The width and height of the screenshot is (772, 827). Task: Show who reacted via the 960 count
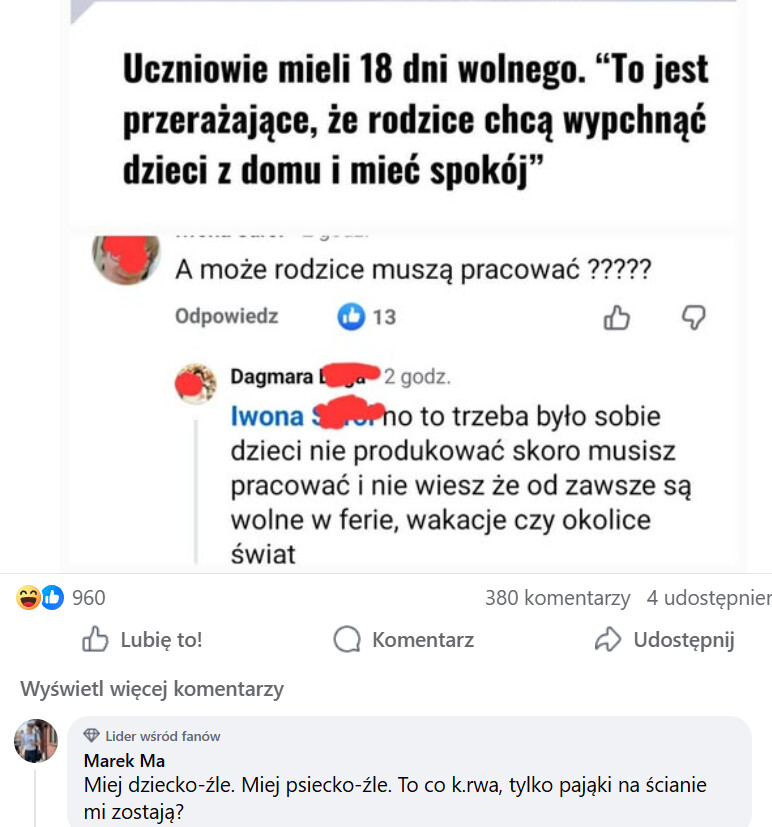tap(89, 598)
